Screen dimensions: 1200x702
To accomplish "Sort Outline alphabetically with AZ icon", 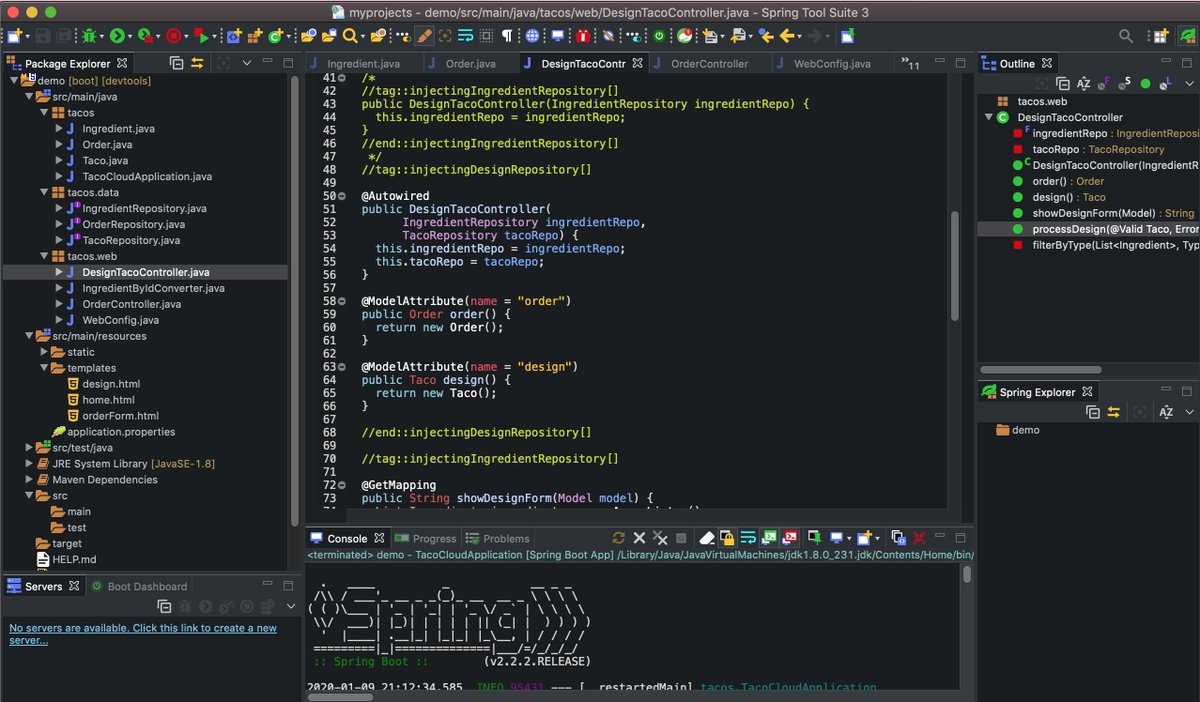I will click(x=1083, y=84).
